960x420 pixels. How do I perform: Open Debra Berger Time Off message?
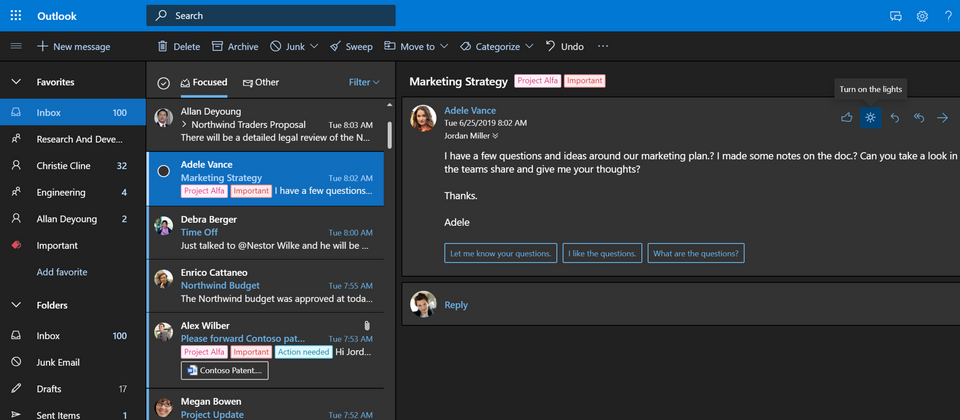point(265,233)
